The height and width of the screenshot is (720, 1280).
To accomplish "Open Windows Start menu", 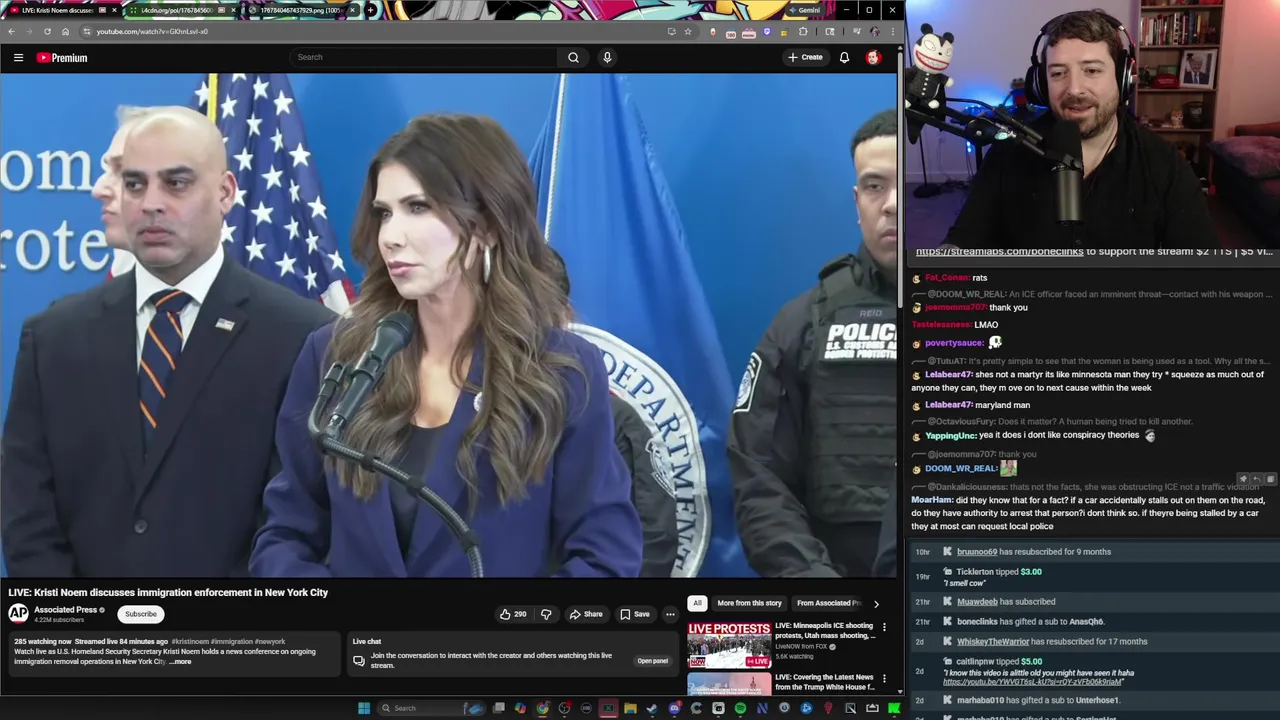I will pos(364,708).
